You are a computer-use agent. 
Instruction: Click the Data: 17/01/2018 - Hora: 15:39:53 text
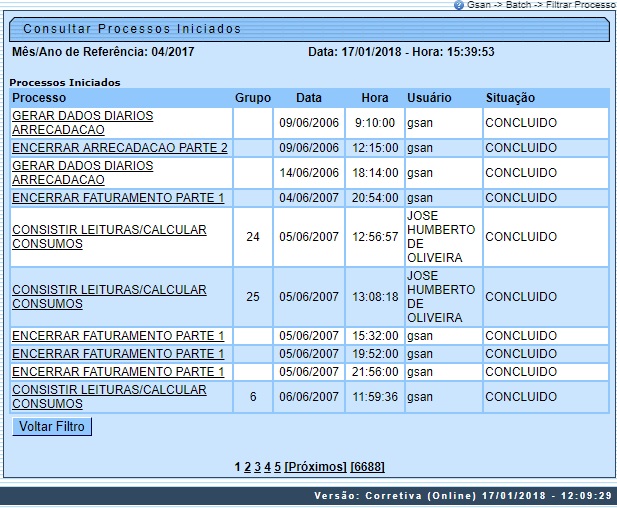[x=401, y=52]
